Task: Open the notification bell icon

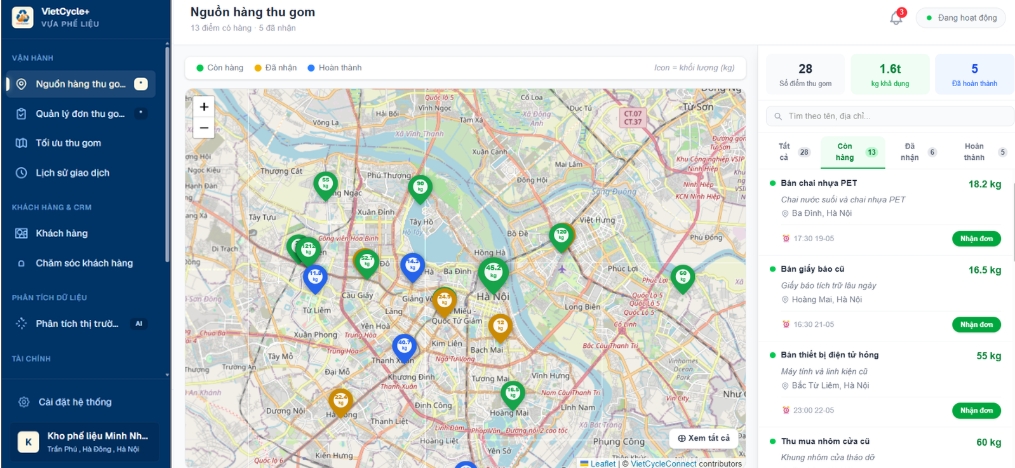Action: click(897, 18)
